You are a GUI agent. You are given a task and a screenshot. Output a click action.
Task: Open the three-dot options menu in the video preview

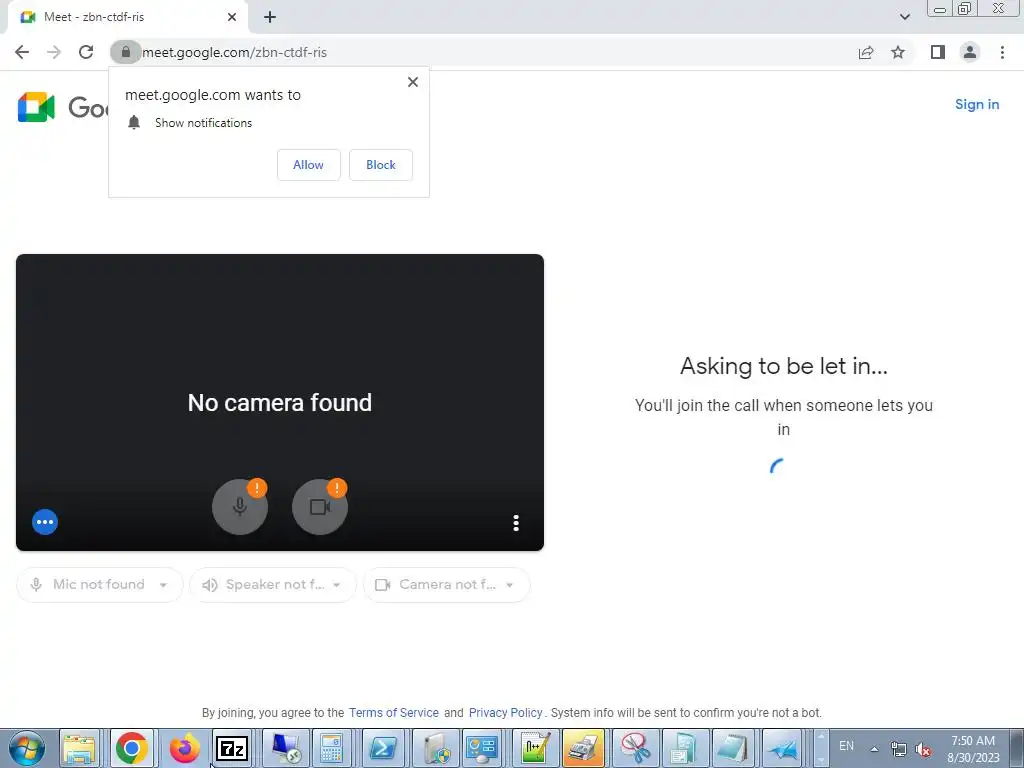(x=516, y=522)
